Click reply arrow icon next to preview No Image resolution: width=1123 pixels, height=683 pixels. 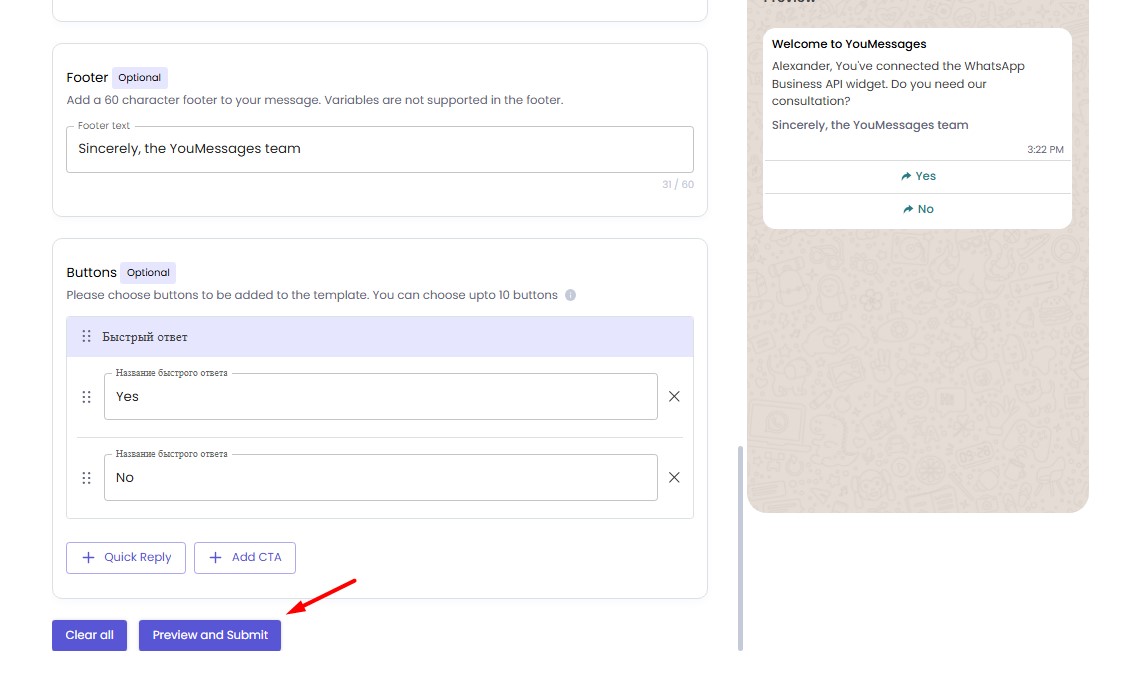908,210
